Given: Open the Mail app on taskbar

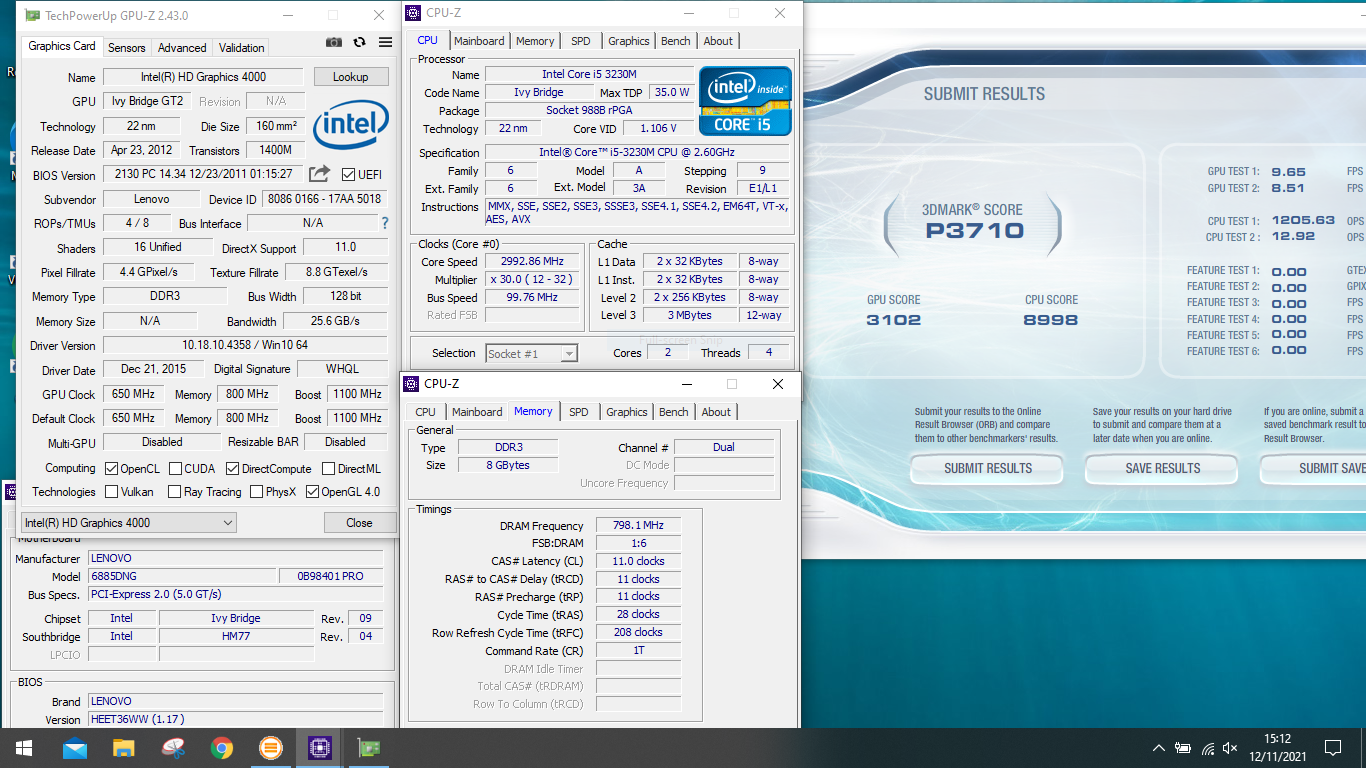Looking at the screenshot, I should [75, 748].
